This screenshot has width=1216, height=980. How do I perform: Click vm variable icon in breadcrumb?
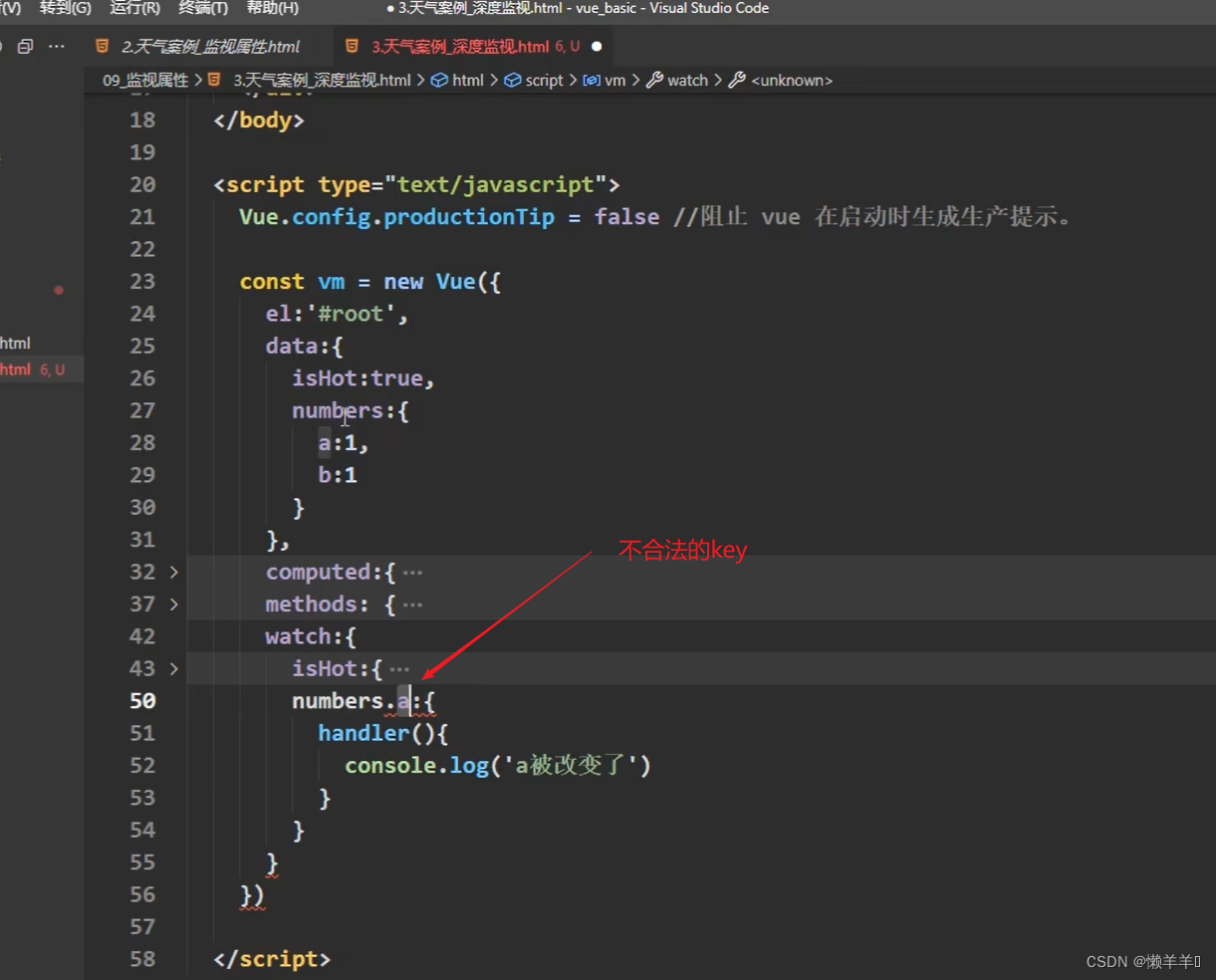tap(592, 81)
